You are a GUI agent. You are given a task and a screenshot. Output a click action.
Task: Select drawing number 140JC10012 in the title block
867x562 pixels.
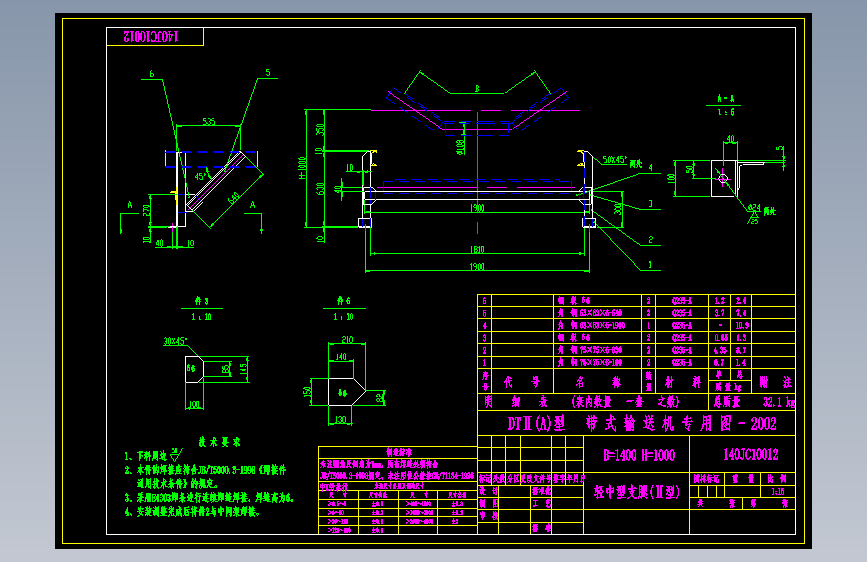pyautogui.click(x=750, y=455)
